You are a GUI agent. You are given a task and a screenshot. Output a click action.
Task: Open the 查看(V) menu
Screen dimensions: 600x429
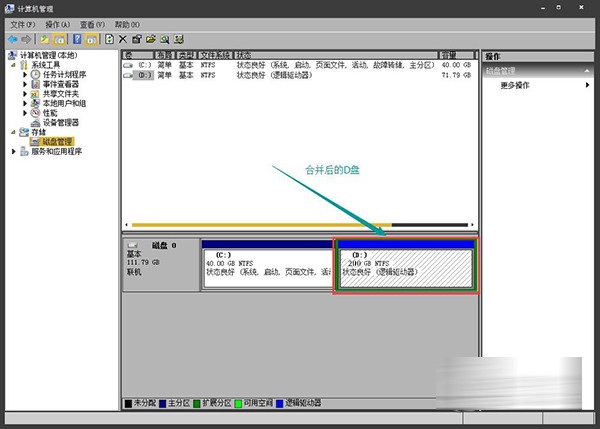92,25
